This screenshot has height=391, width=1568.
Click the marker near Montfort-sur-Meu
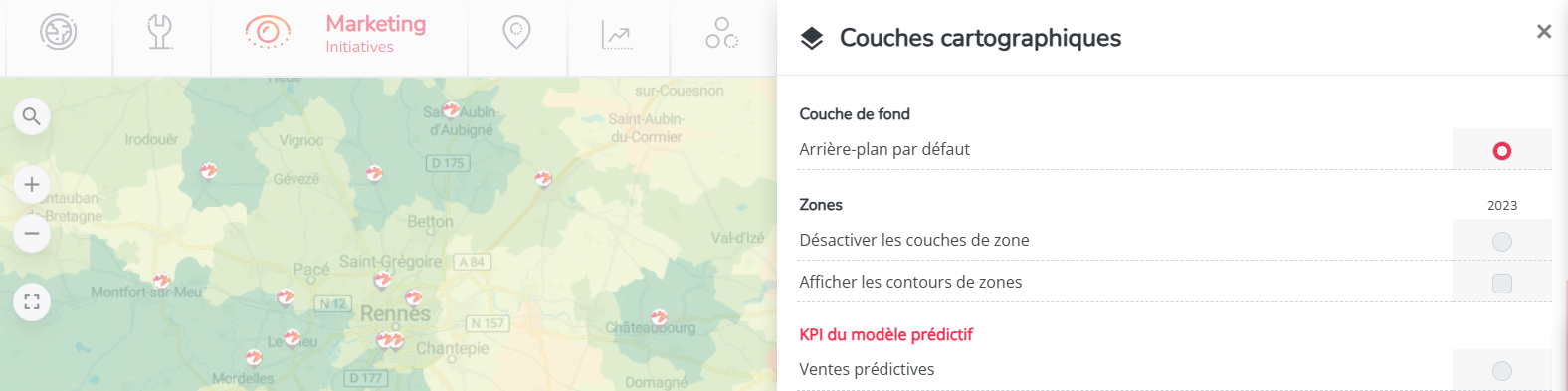click(161, 281)
